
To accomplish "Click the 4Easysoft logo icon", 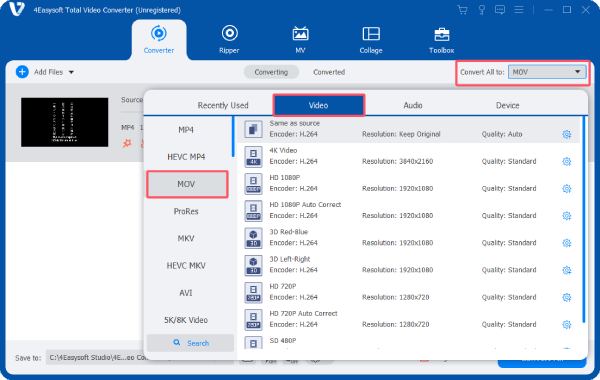I will tap(16, 10).
